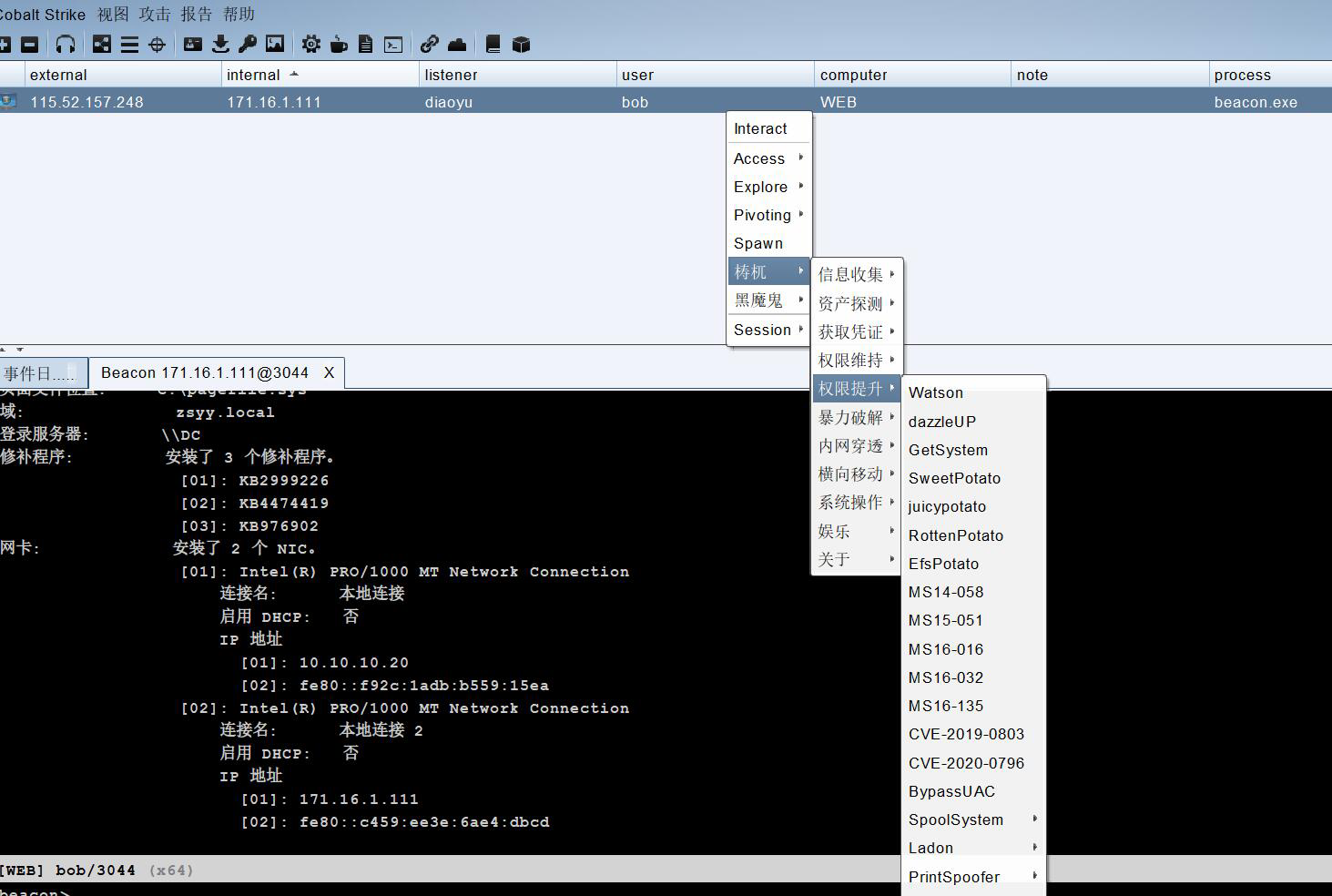Open the 报告 menu
The width and height of the screenshot is (1332, 896).
pos(197,15)
